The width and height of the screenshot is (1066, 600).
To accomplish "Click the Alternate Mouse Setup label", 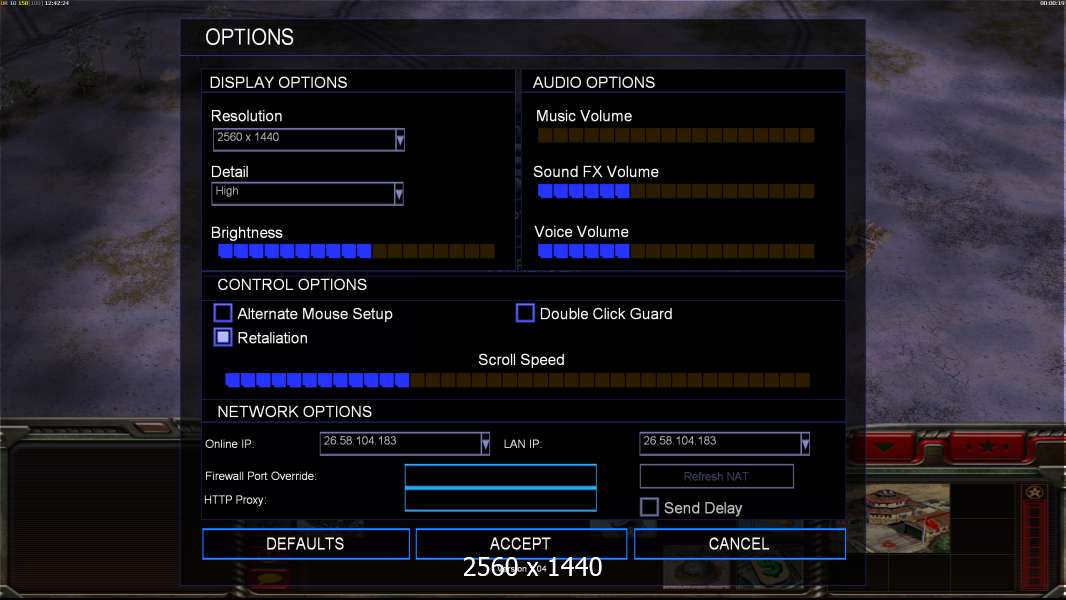I will pos(315,314).
